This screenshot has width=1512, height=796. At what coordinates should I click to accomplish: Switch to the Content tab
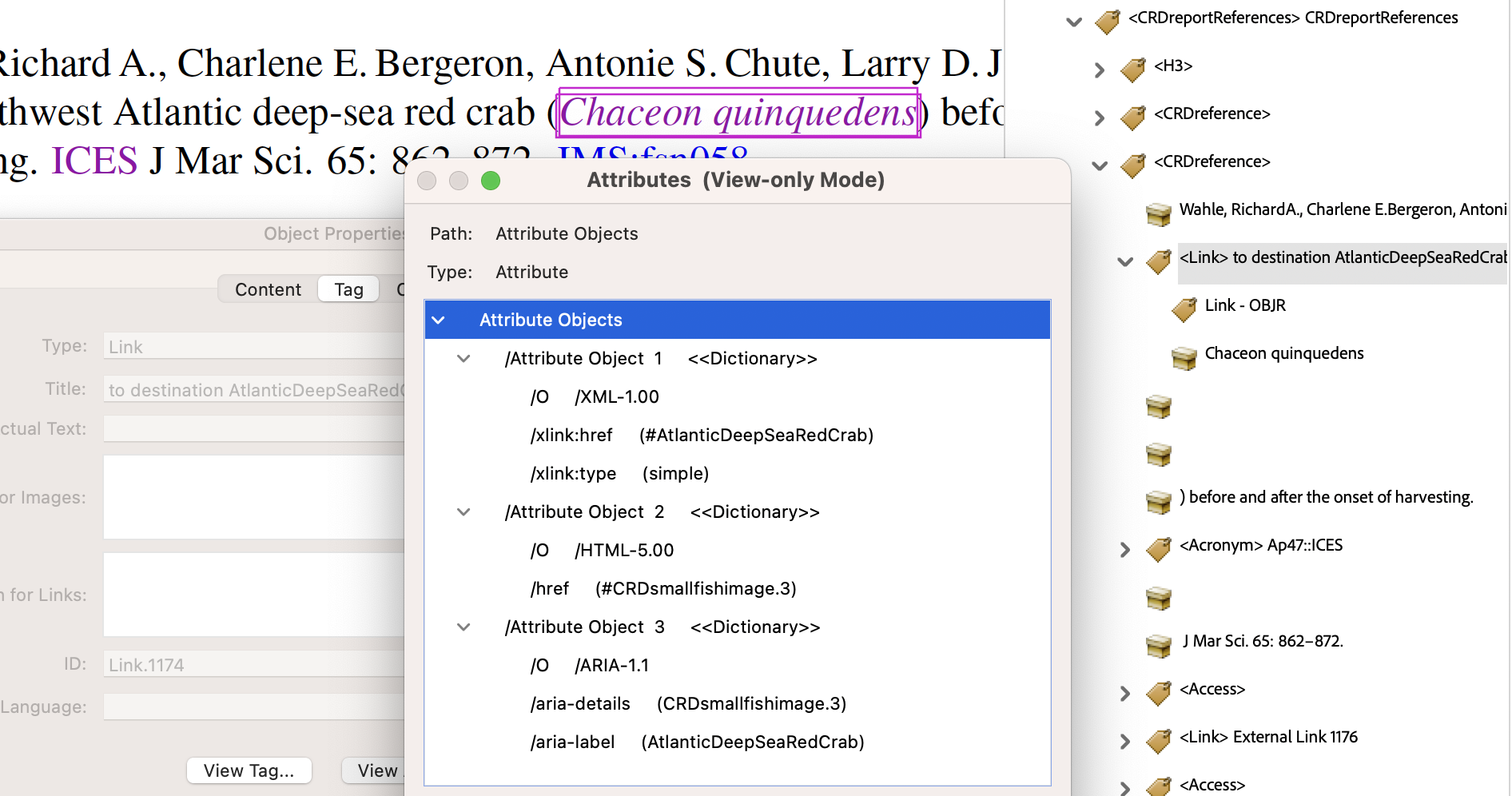pyautogui.click(x=268, y=289)
